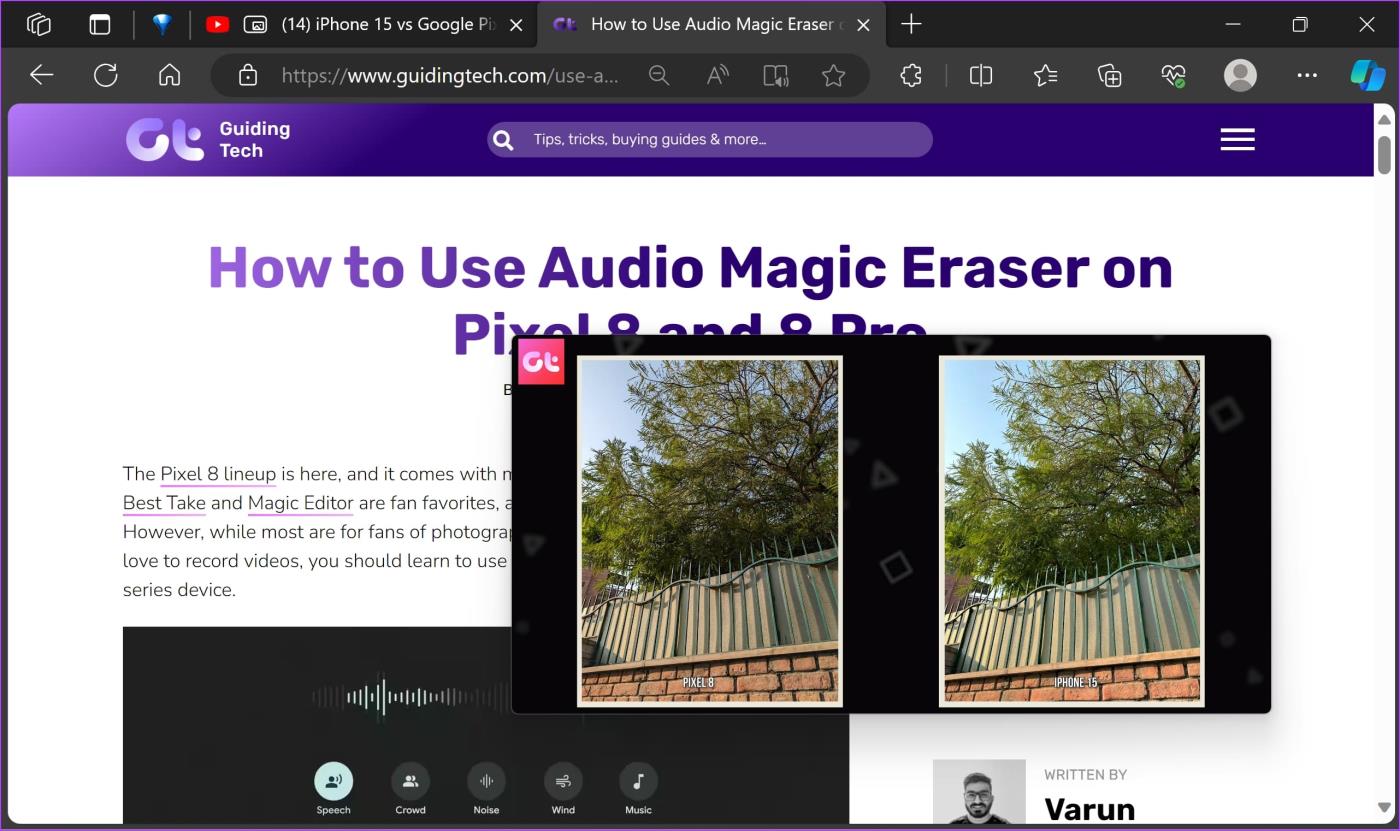Refresh the current page

click(x=105, y=75)
